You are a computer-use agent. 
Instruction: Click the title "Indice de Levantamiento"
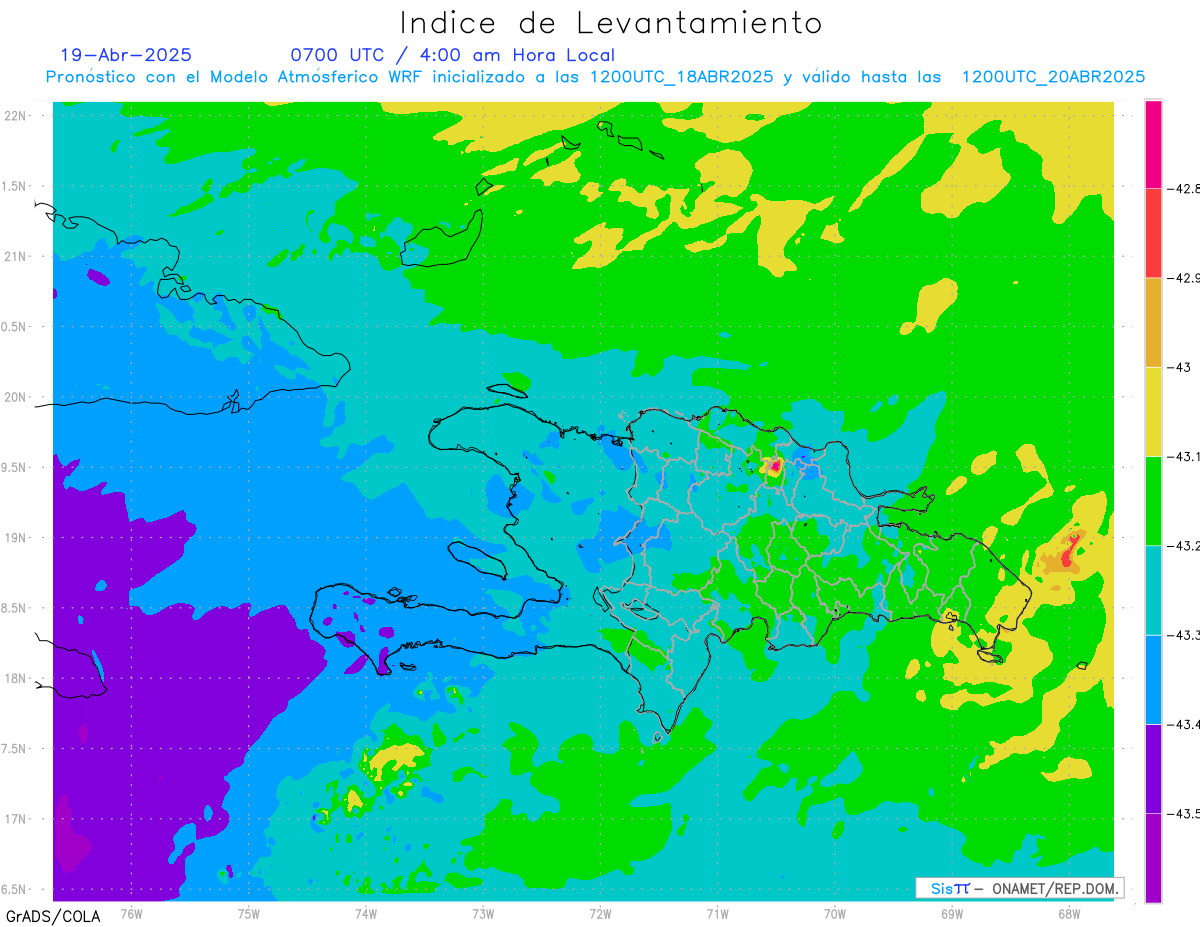point(611,22)
